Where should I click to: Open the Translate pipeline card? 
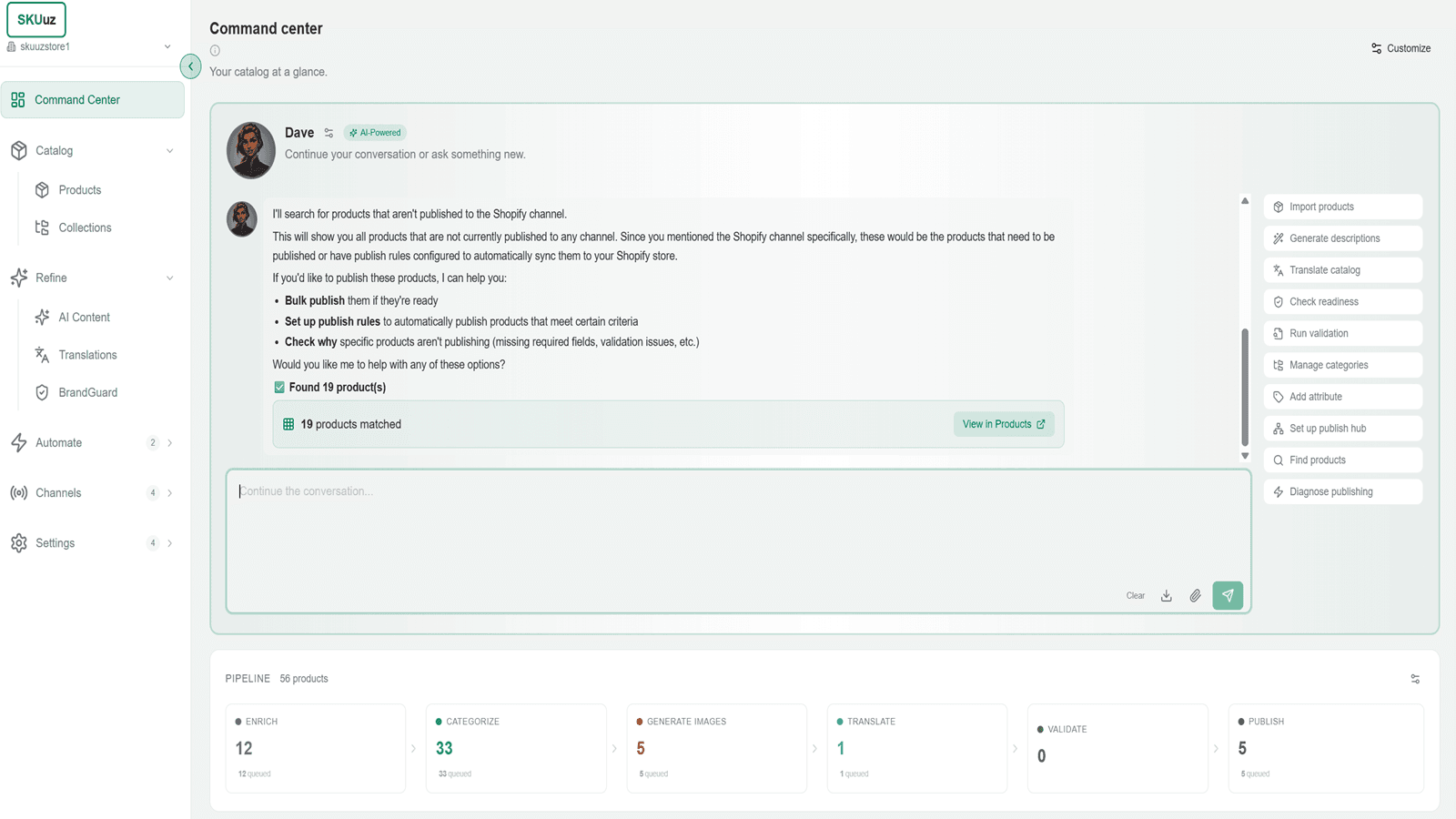coord(917,748)
